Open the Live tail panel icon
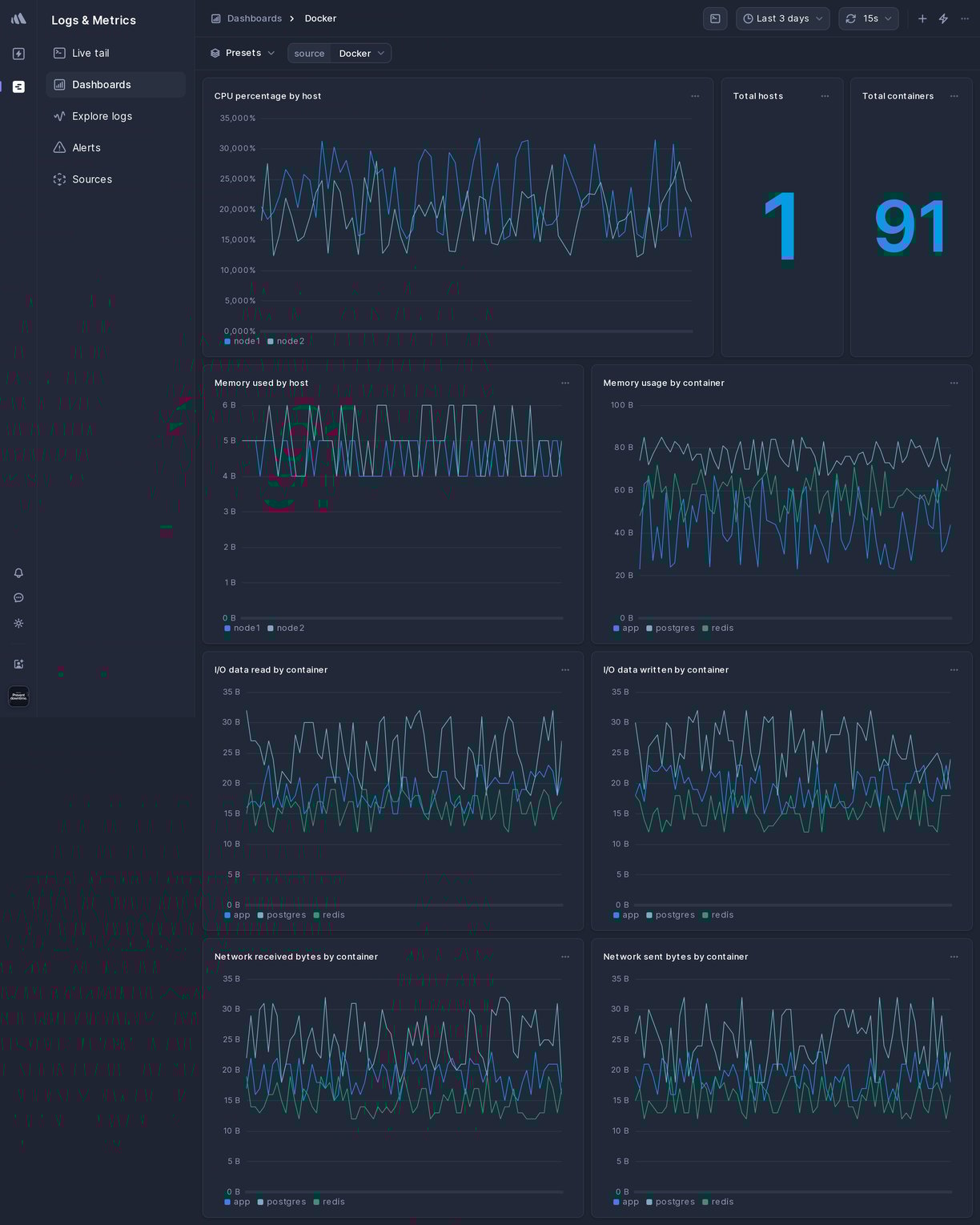The image size is (980, 1225). [58, 53]
